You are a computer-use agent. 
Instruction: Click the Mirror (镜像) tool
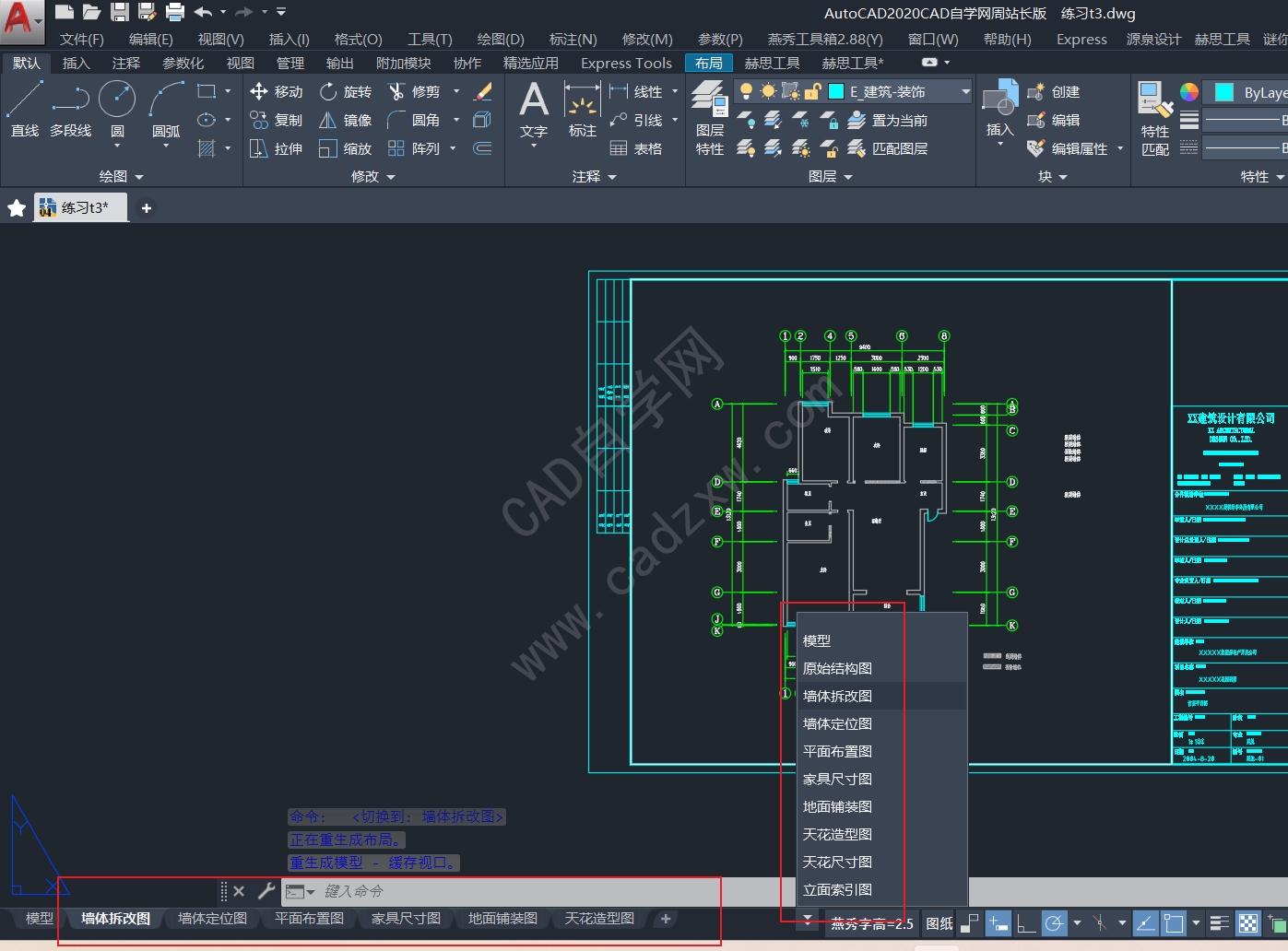(345, 120)
